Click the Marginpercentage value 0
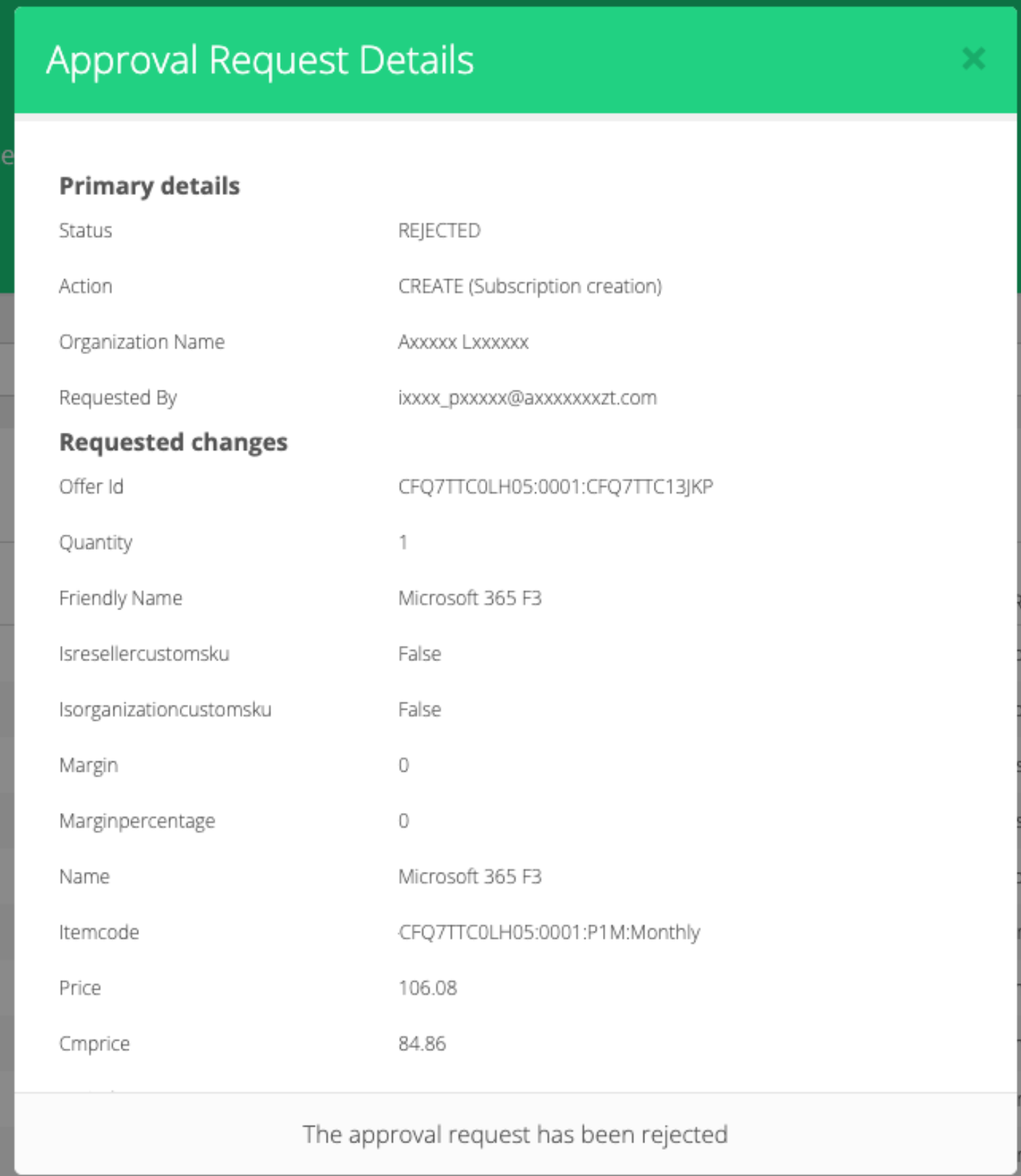 click(404, 821)
